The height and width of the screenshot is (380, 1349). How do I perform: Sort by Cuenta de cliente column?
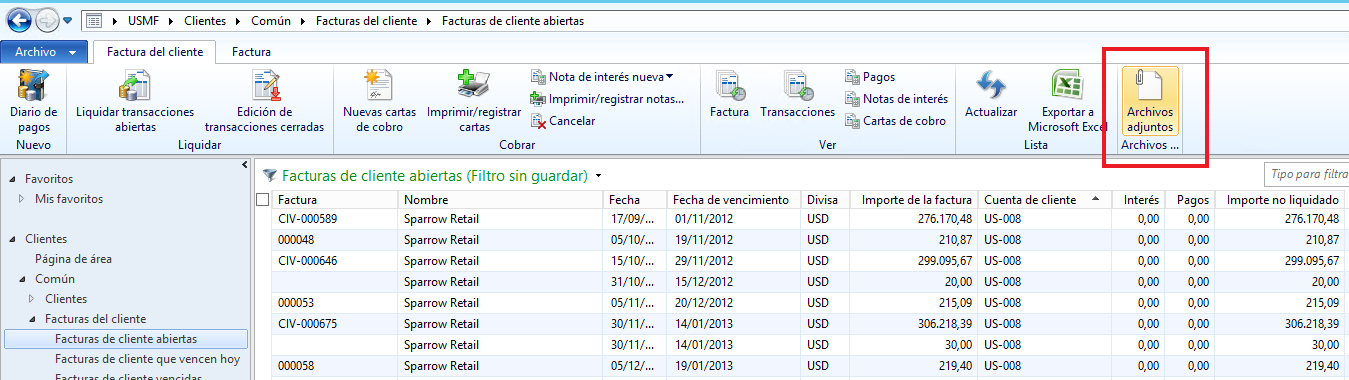1045,200
